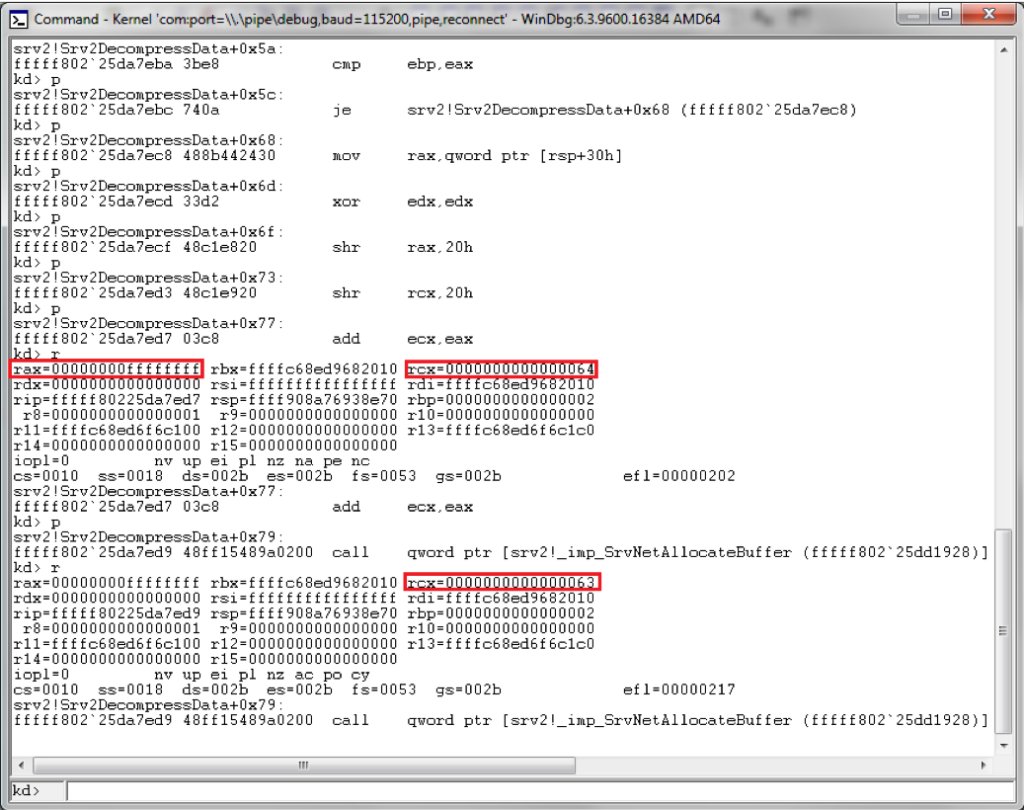Click the window title text
This screenshot has width=1024, height=810.
(x=377, y=19)
